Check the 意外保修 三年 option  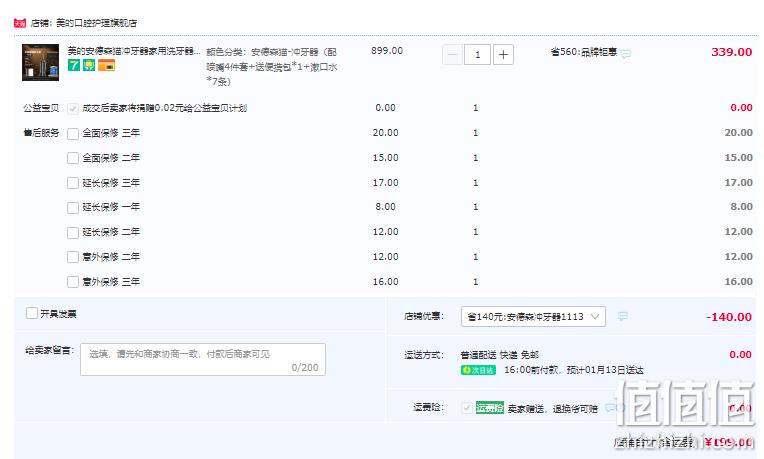click(73, 282)
